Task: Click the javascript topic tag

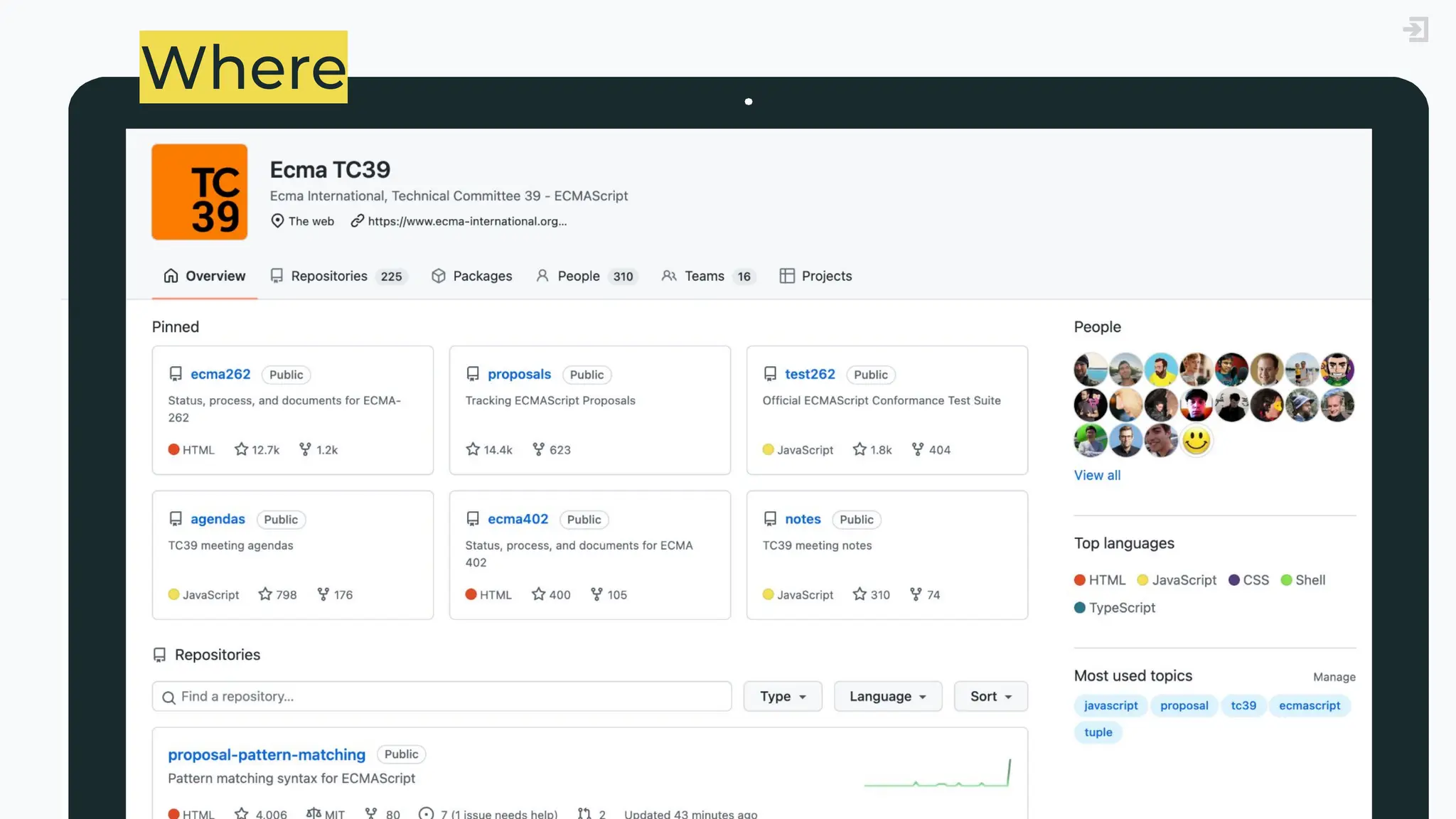Action: (1110, 705)
